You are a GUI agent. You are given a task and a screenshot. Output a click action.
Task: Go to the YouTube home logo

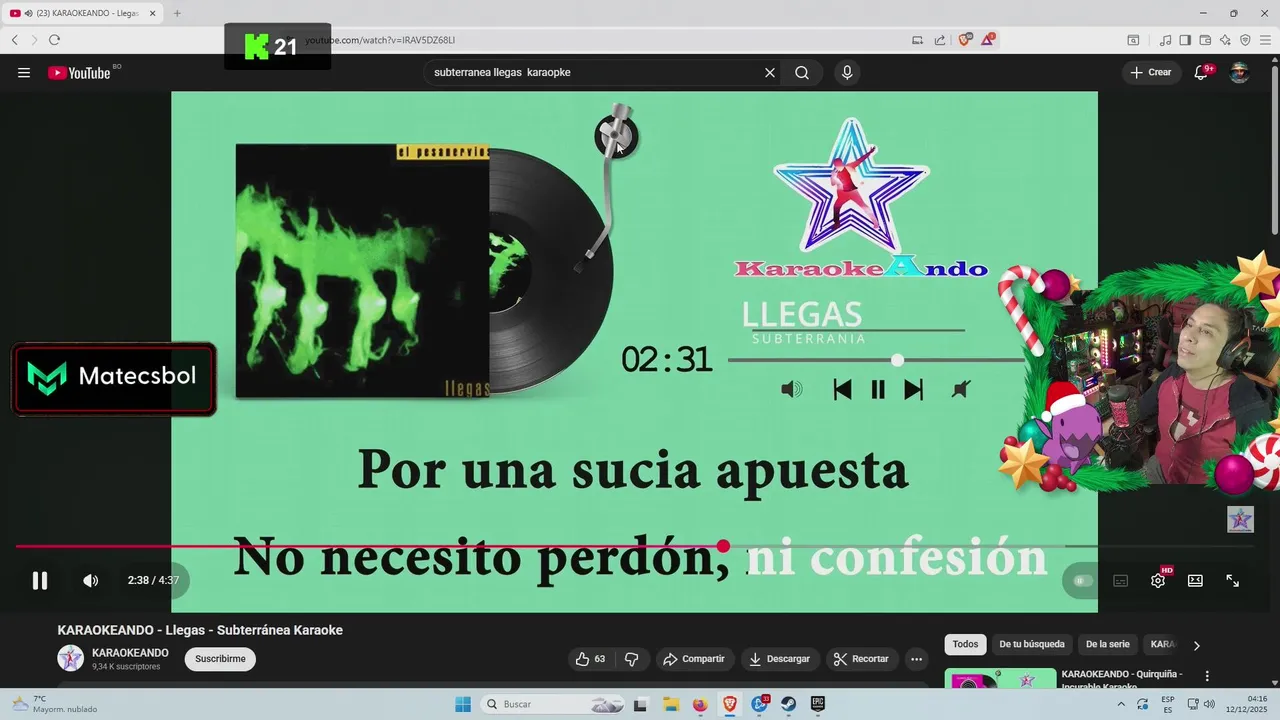click(x=79, y=73)
